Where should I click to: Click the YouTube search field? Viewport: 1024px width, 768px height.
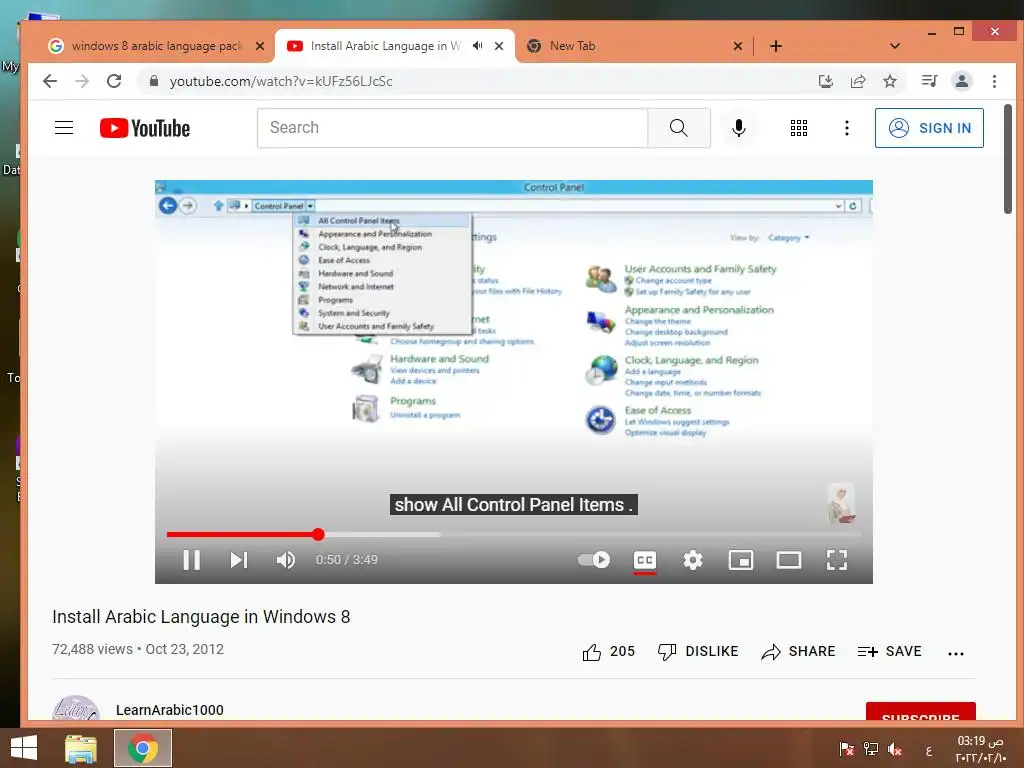453,128
